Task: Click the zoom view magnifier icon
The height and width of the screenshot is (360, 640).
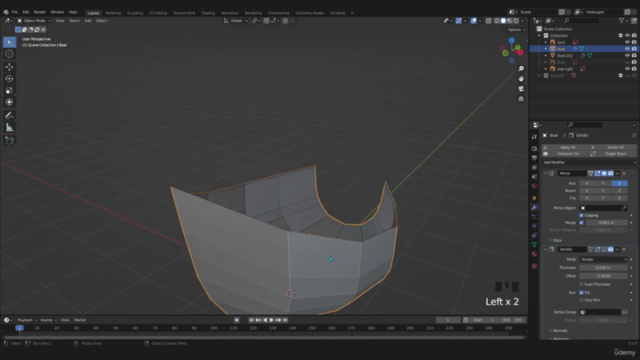Action: (521, 69)
